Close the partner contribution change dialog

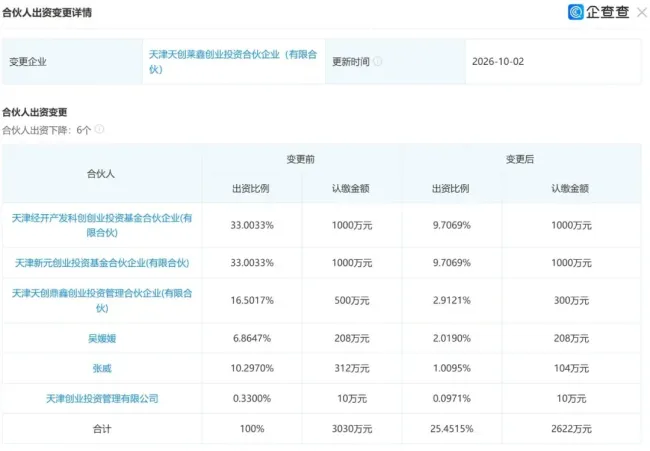coord(642,12)
